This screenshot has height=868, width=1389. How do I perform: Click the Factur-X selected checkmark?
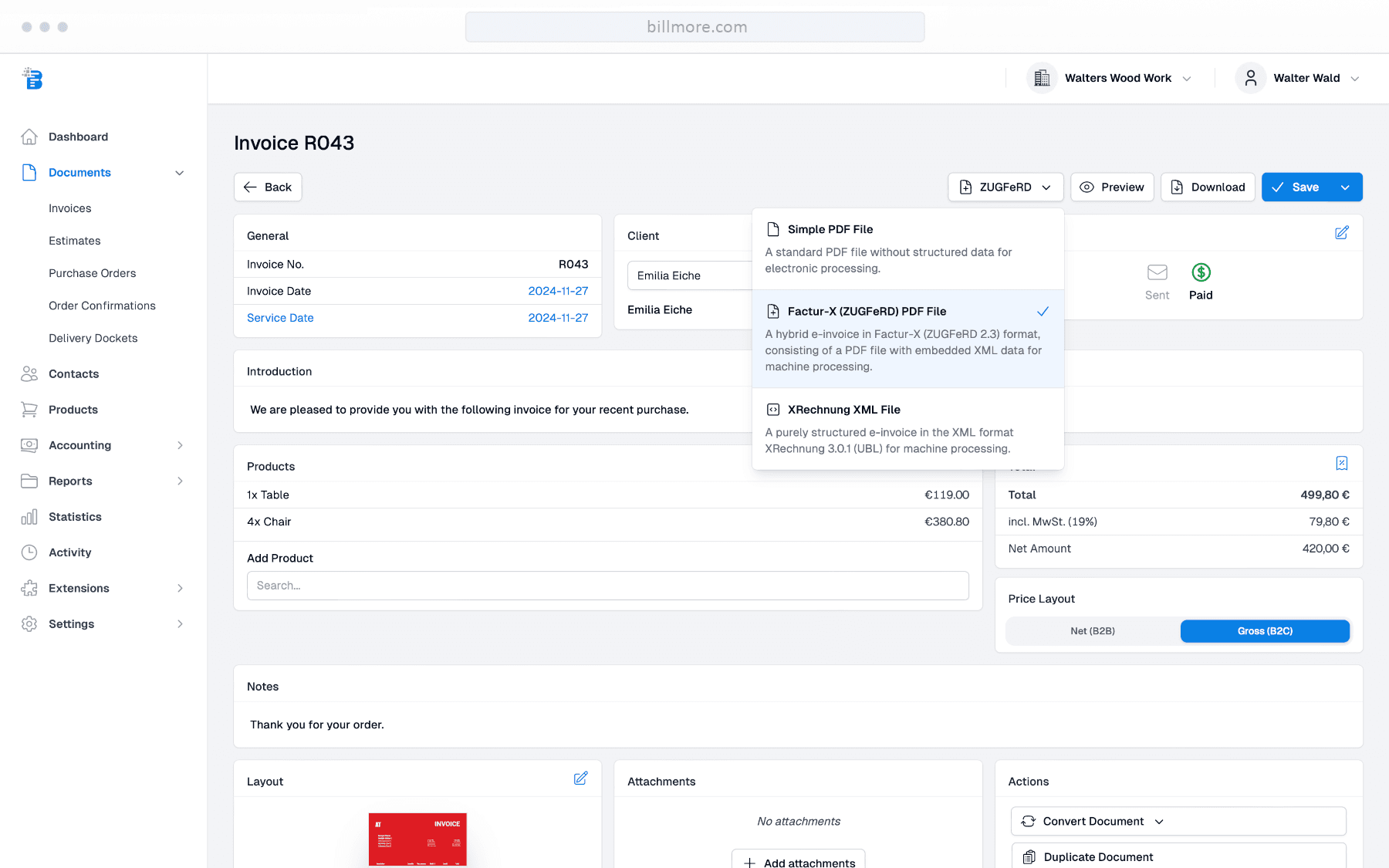click(x=1043, y=312)
